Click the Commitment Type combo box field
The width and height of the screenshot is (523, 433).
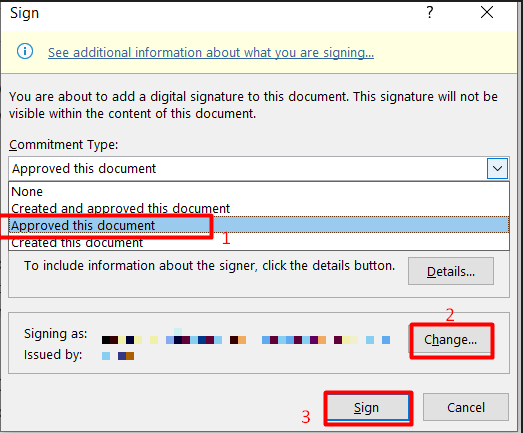pyautogui.click(x=259, y=168)
